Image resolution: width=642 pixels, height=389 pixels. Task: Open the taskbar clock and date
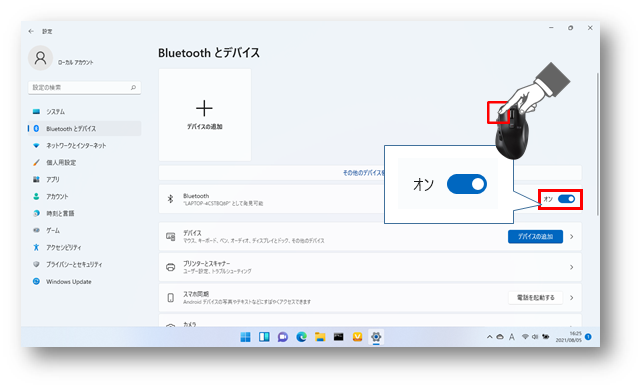click(x=569, y=337)
